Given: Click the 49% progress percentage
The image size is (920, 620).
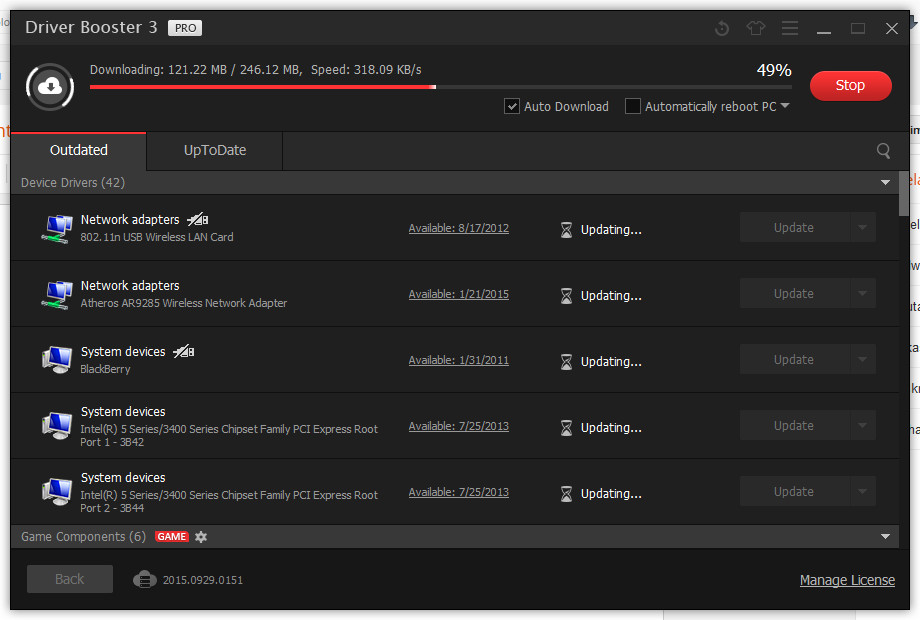Looking at the screenshot, I should pyautogui.click(x=774, y=70).
